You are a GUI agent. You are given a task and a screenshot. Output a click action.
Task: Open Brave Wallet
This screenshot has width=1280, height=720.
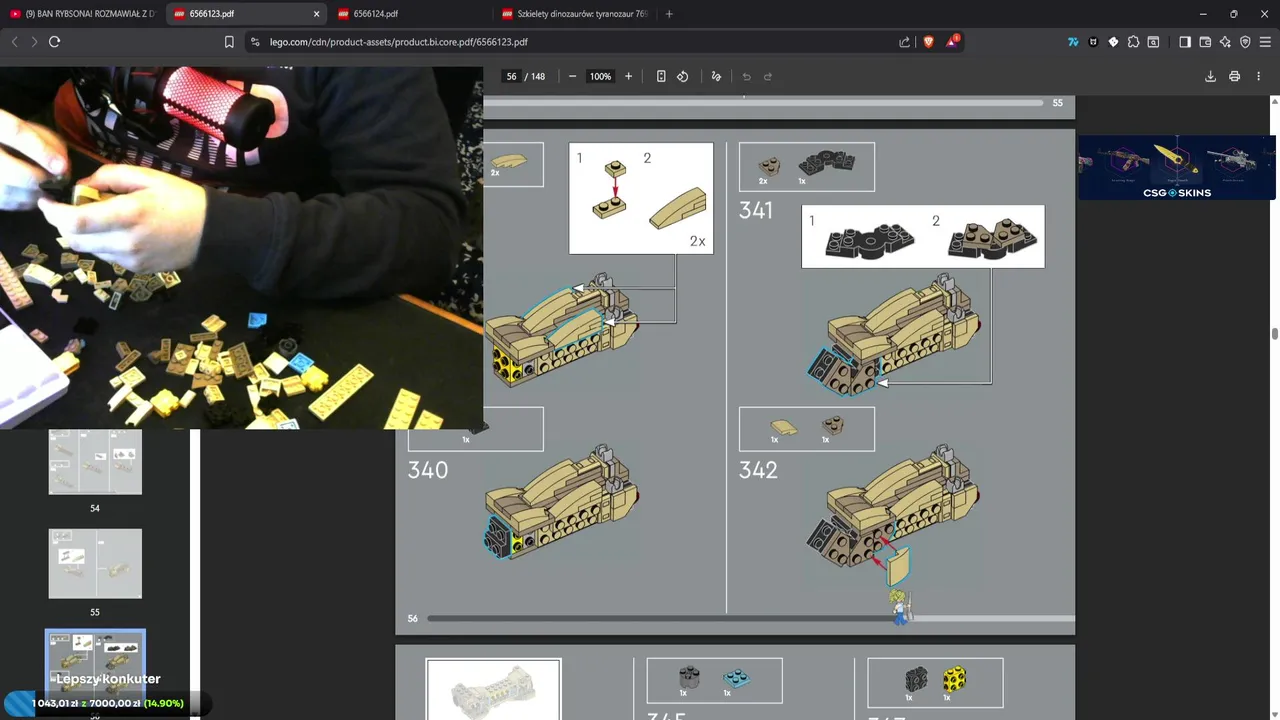point(1205,42)
